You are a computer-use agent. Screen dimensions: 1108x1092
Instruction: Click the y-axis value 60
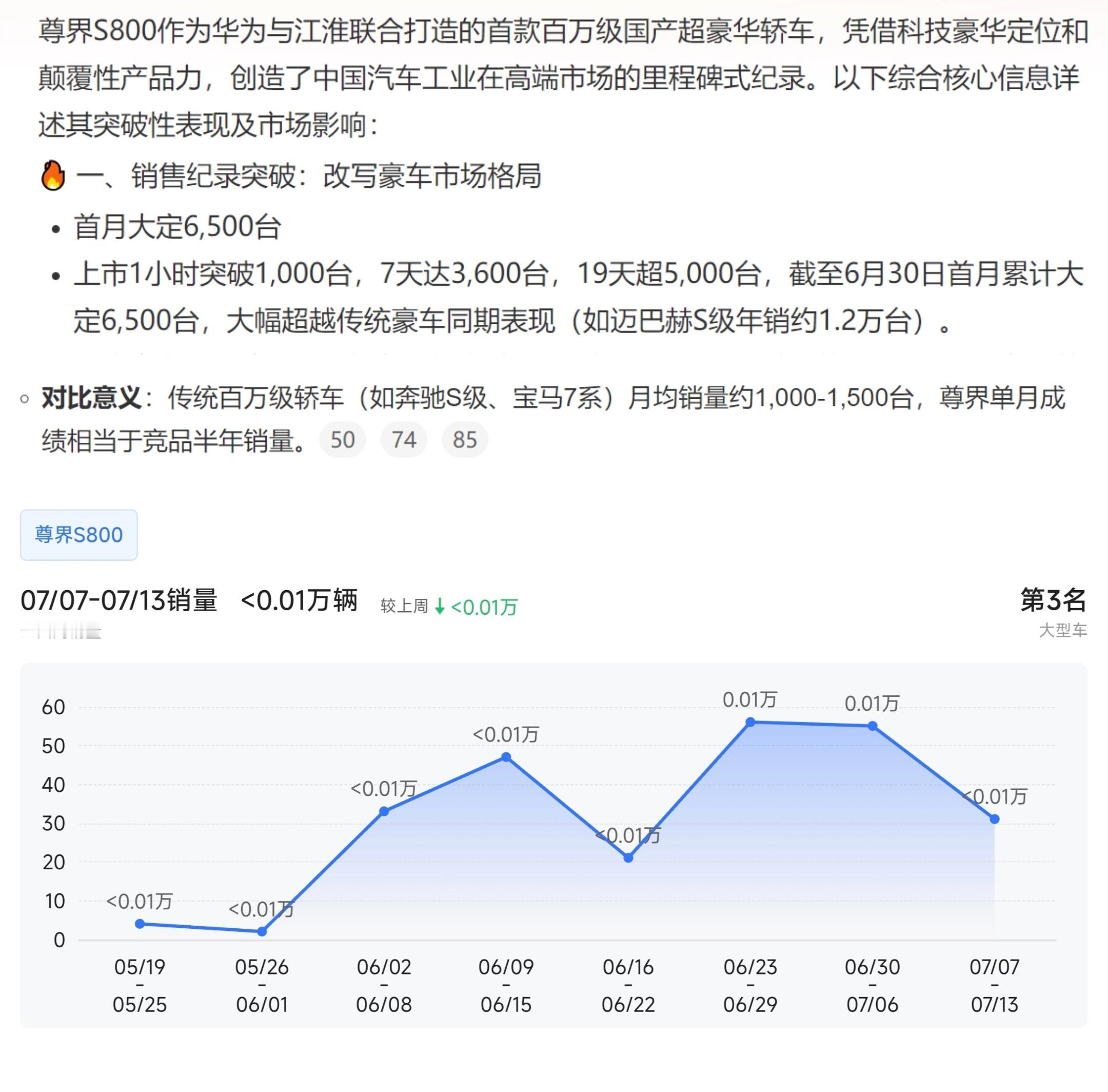tap(53, 707)
